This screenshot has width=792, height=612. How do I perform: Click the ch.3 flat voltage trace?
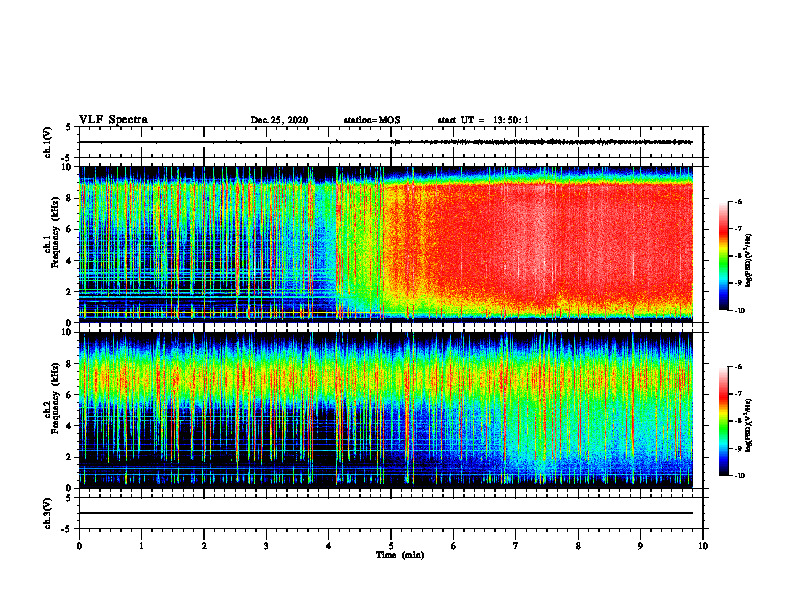[386, 513]
